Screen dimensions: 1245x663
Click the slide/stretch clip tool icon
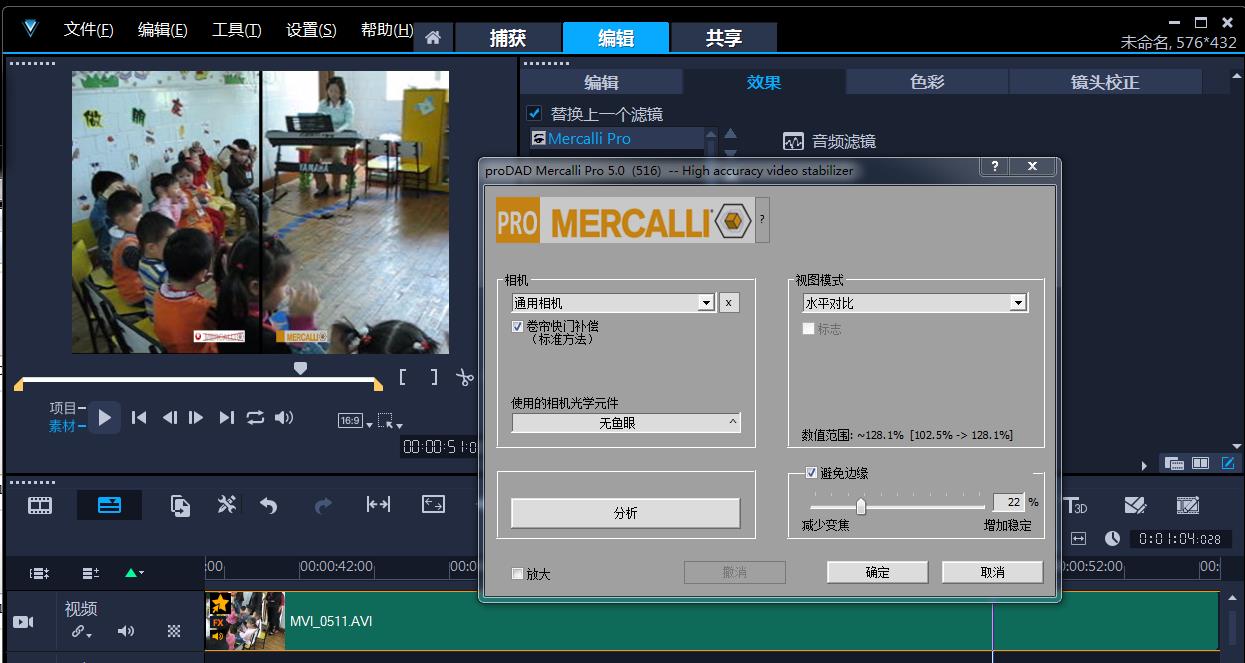tap(378, 505)
